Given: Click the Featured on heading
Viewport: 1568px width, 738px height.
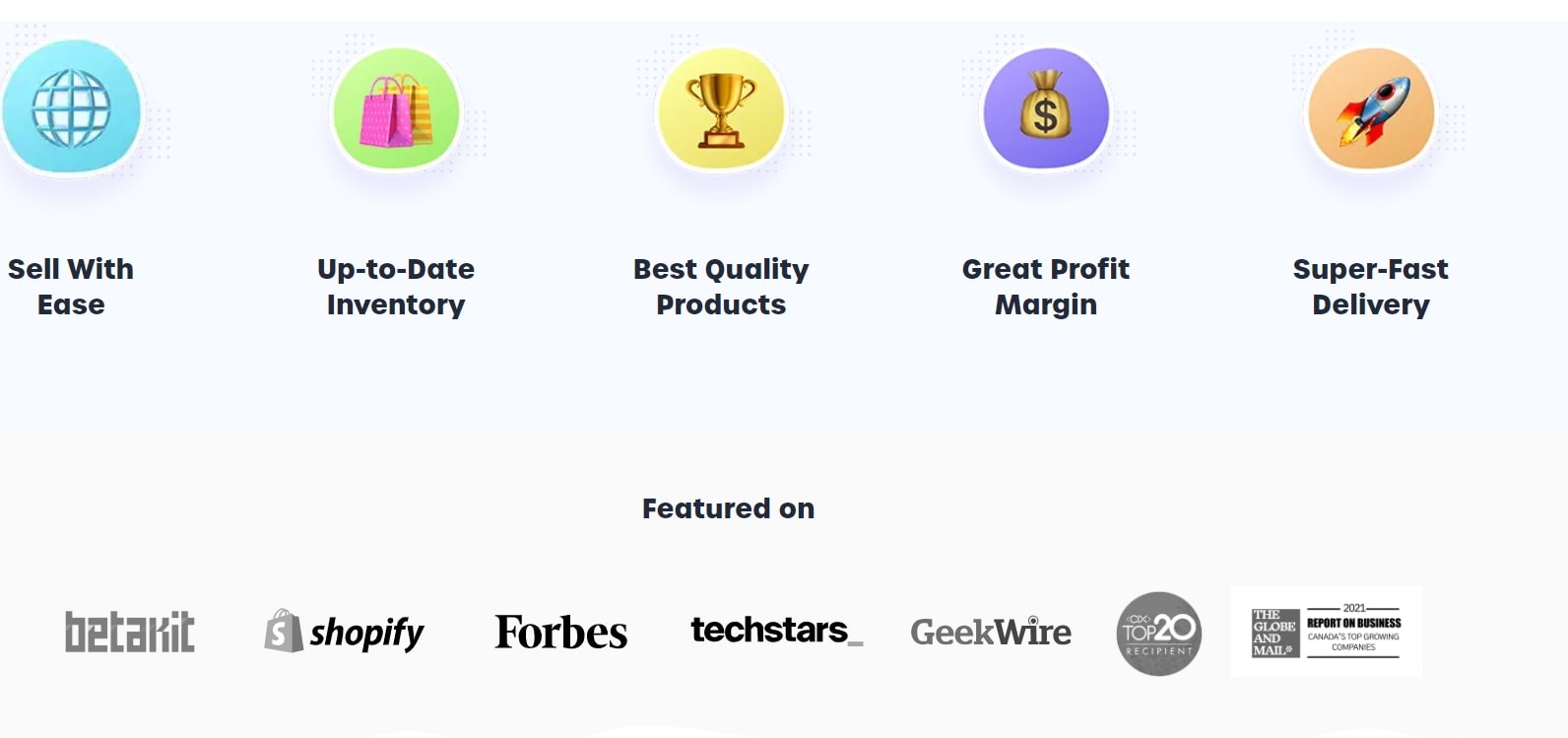Looking at the screenshot, I should point(728,508).
